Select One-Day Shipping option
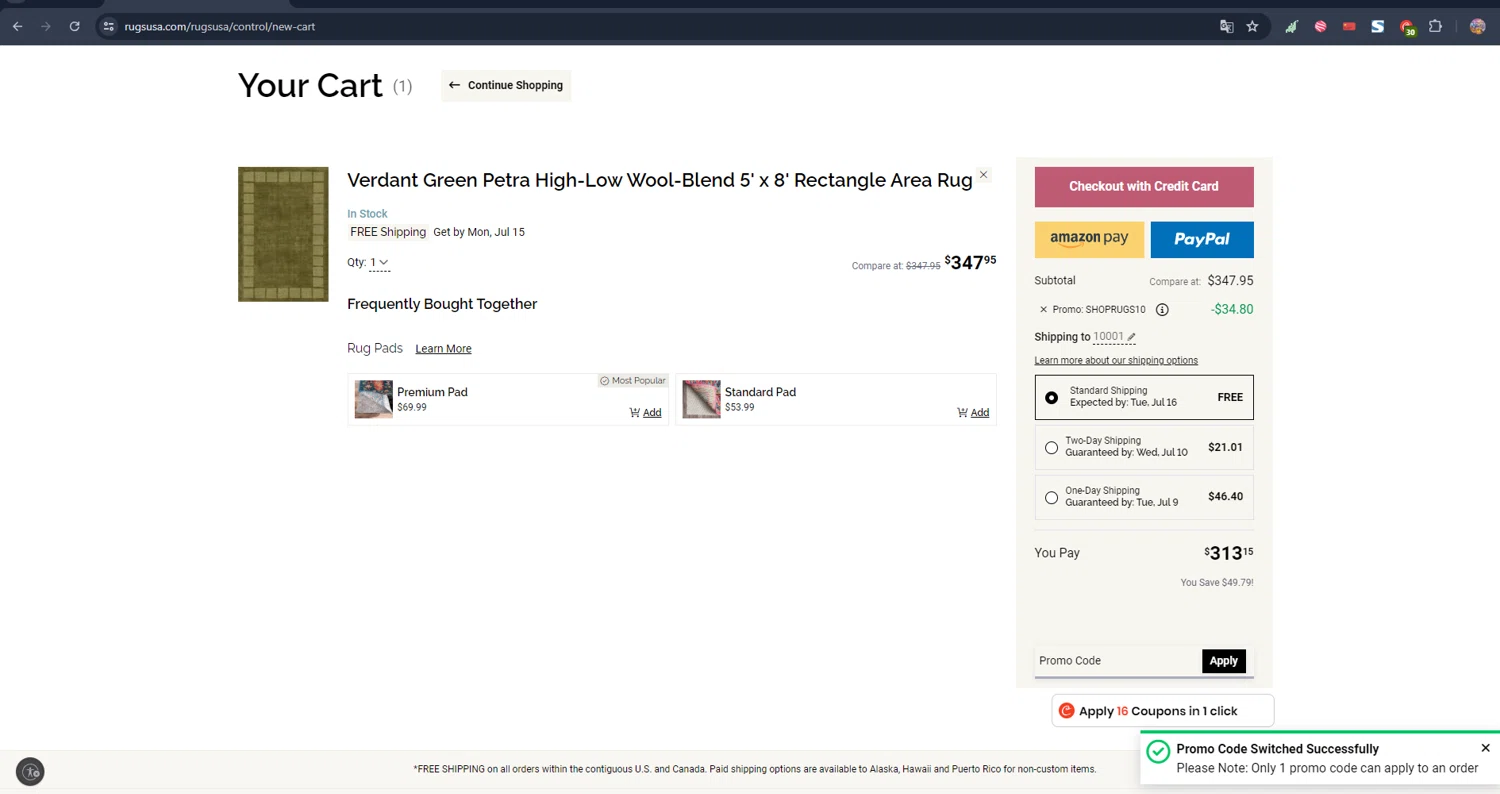The height and width of the screenshot is (794, 1500). [x=1144, y=497]
